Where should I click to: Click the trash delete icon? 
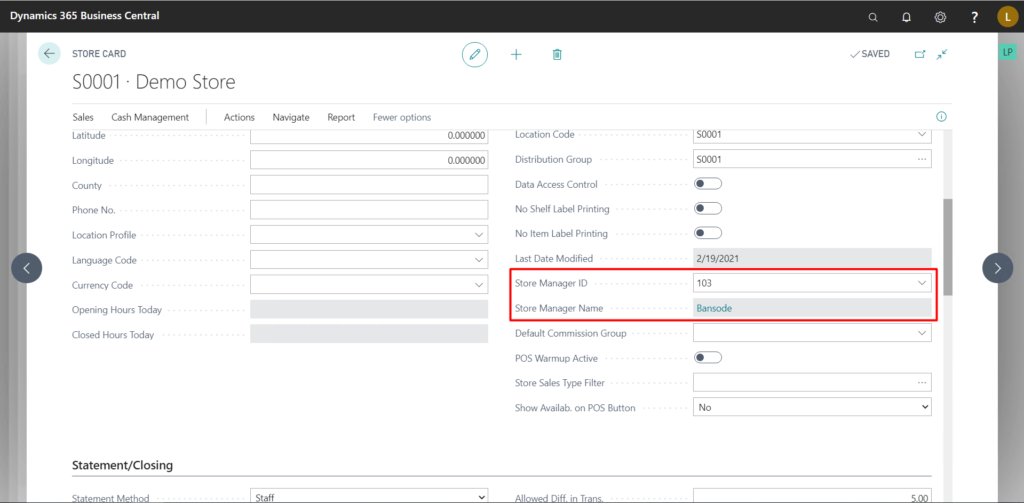pos(556,54)
